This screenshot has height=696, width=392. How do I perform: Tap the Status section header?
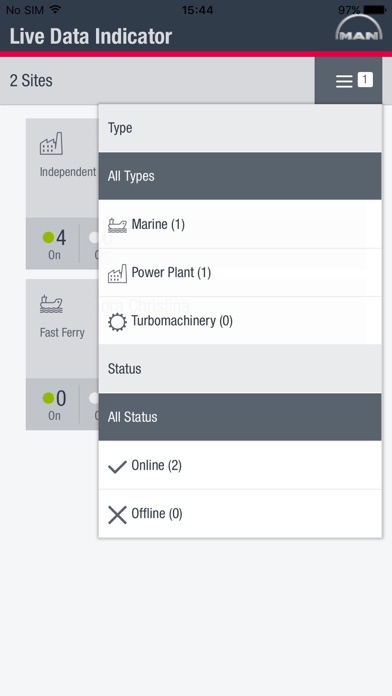pos(240,369)
